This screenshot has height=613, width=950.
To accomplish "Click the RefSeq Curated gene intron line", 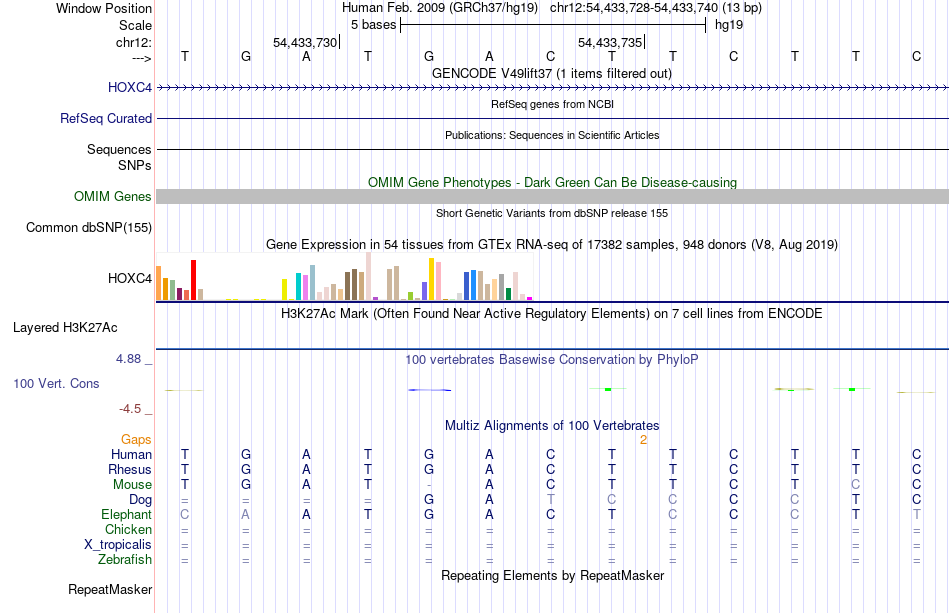I will tap(552, 119).
